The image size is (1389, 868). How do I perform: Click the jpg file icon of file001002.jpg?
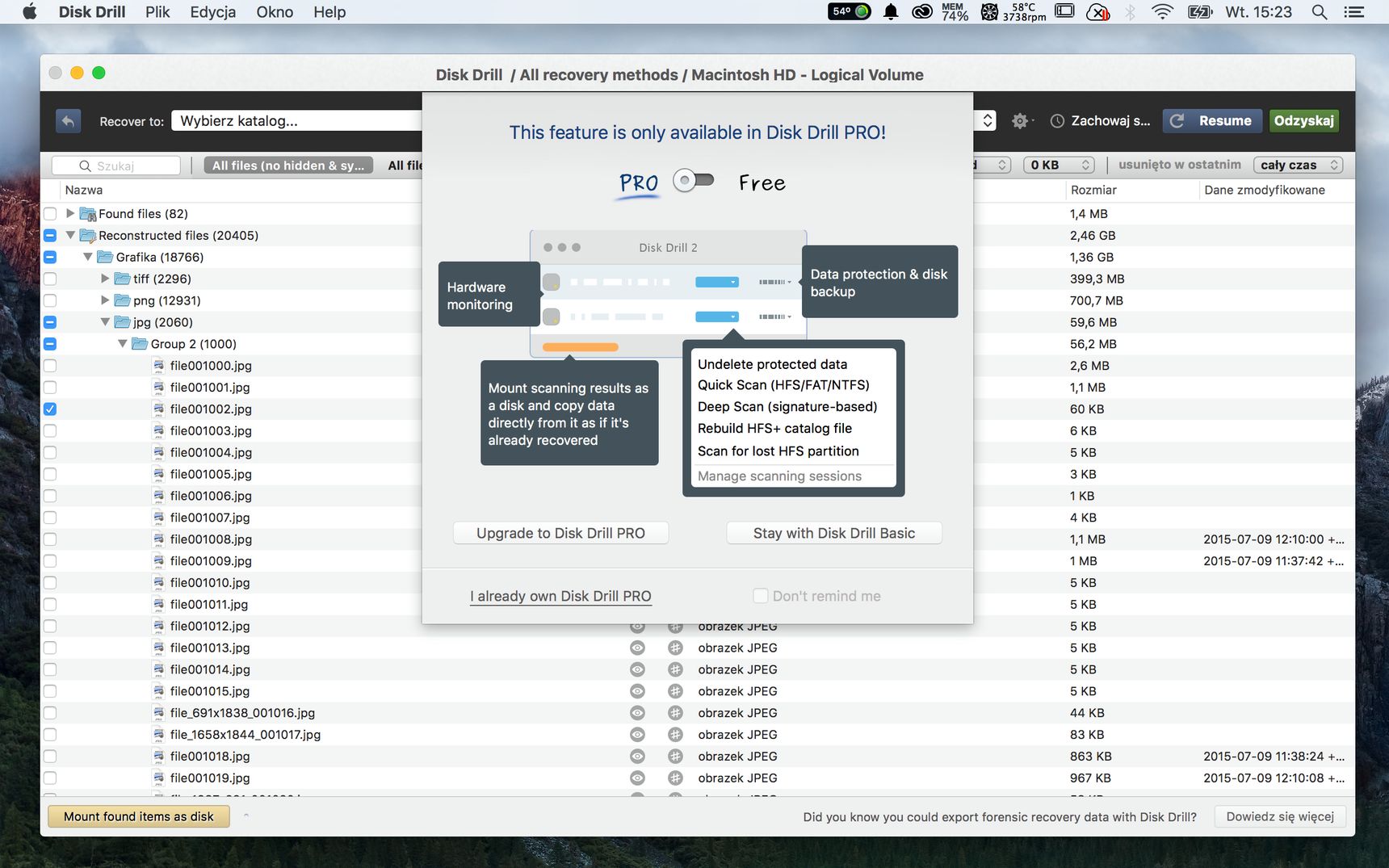point(158,409)
